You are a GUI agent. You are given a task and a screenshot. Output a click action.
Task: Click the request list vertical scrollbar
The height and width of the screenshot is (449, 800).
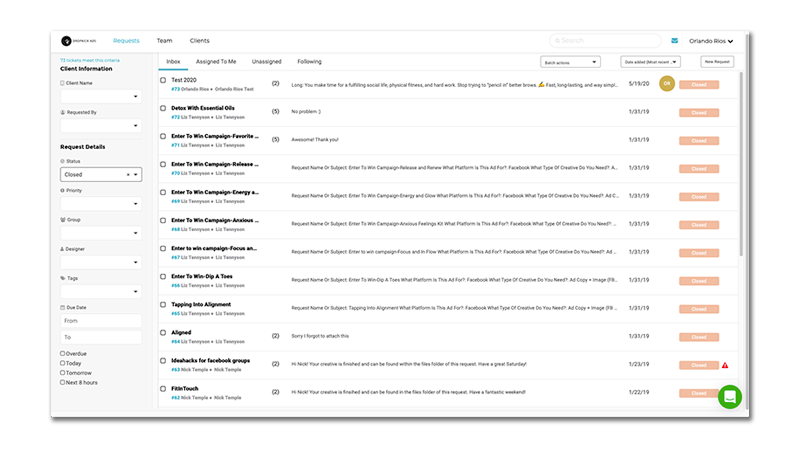741,164
